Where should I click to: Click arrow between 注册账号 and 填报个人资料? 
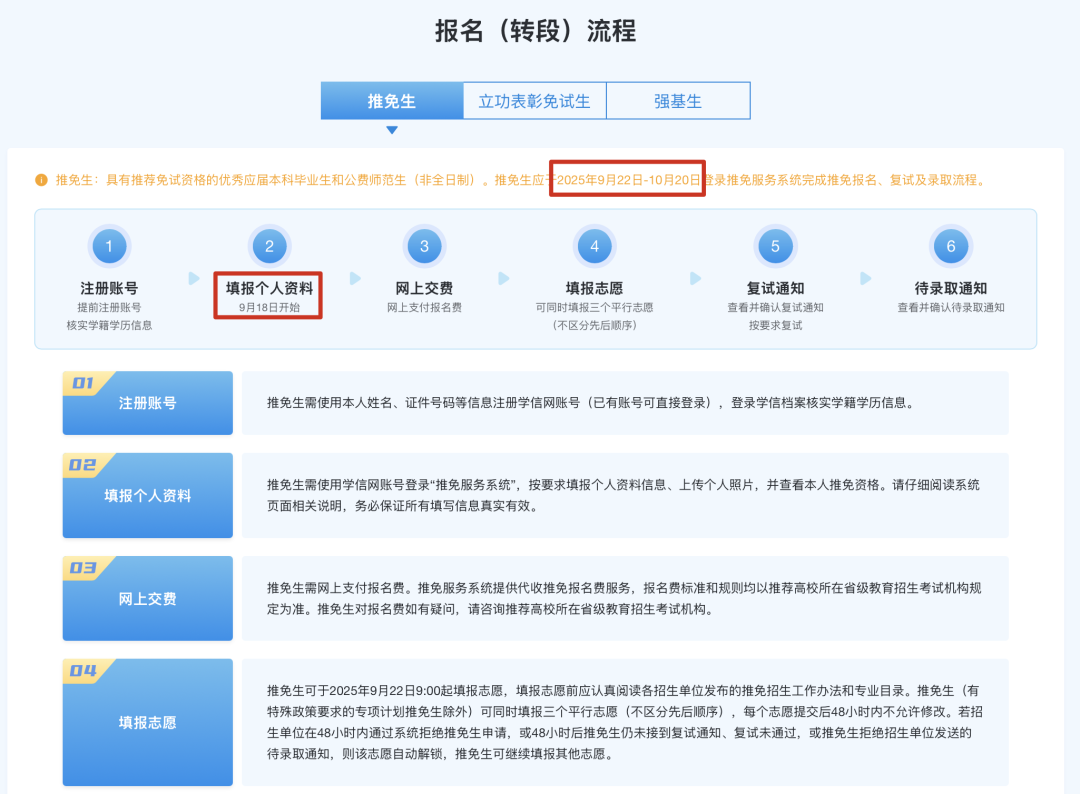(x=194, y=278)
